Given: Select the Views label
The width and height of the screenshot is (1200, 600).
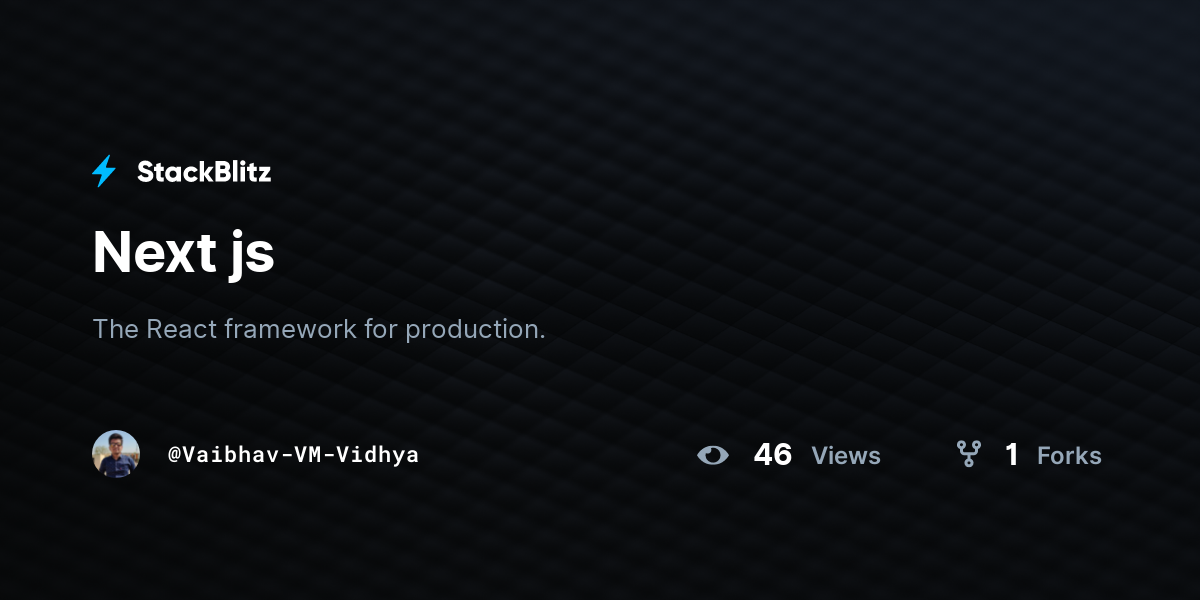Looking at the screenshot, I should [x=846, y=456].
